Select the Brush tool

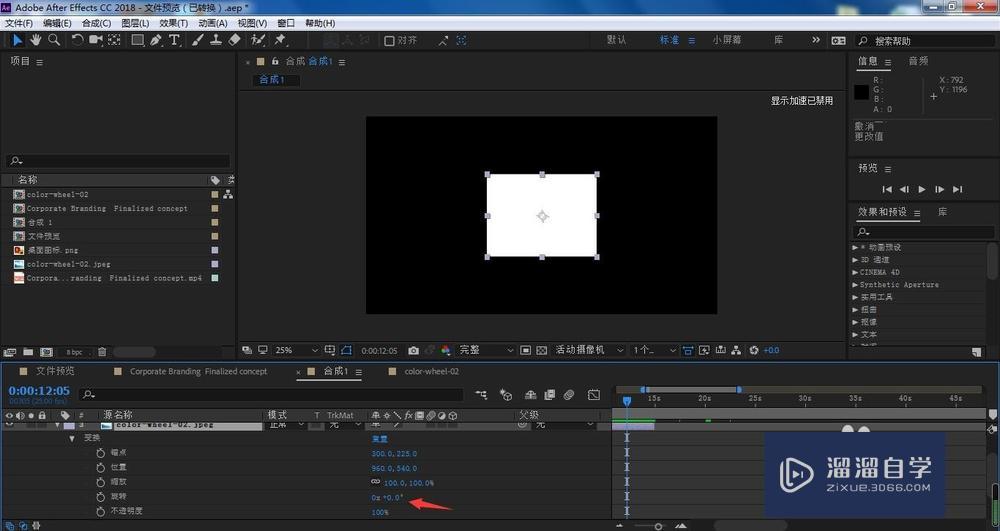click(198, 40)
